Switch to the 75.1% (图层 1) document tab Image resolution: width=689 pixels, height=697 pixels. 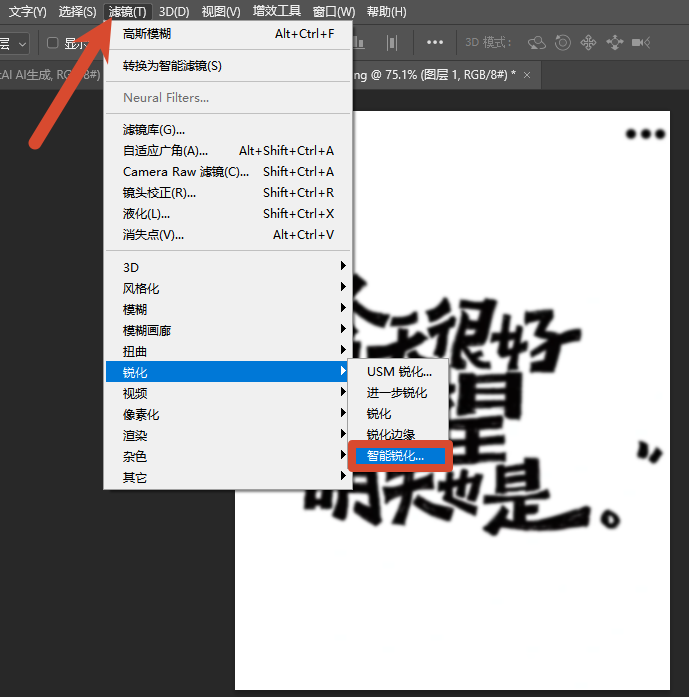(x=435, y=75)
